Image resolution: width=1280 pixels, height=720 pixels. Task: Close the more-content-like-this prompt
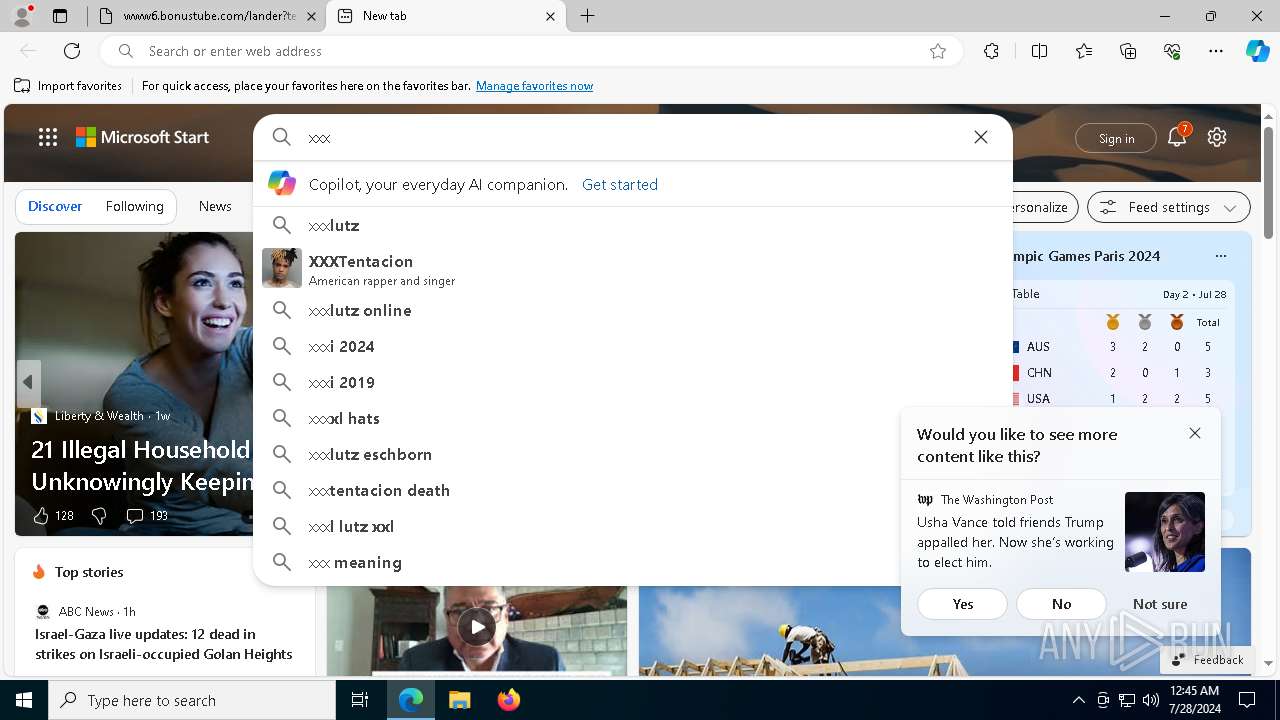pos(1195,433)
